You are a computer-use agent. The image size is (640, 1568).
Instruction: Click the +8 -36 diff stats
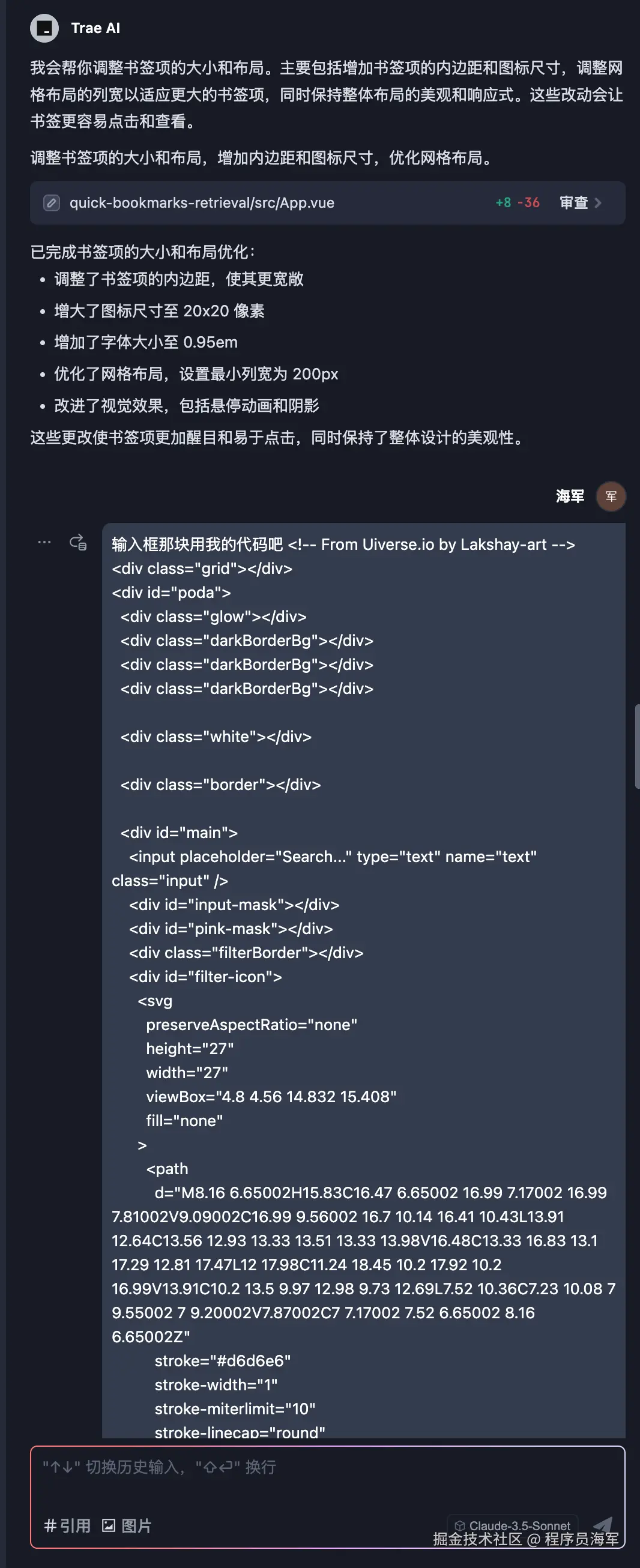point(518,203)
